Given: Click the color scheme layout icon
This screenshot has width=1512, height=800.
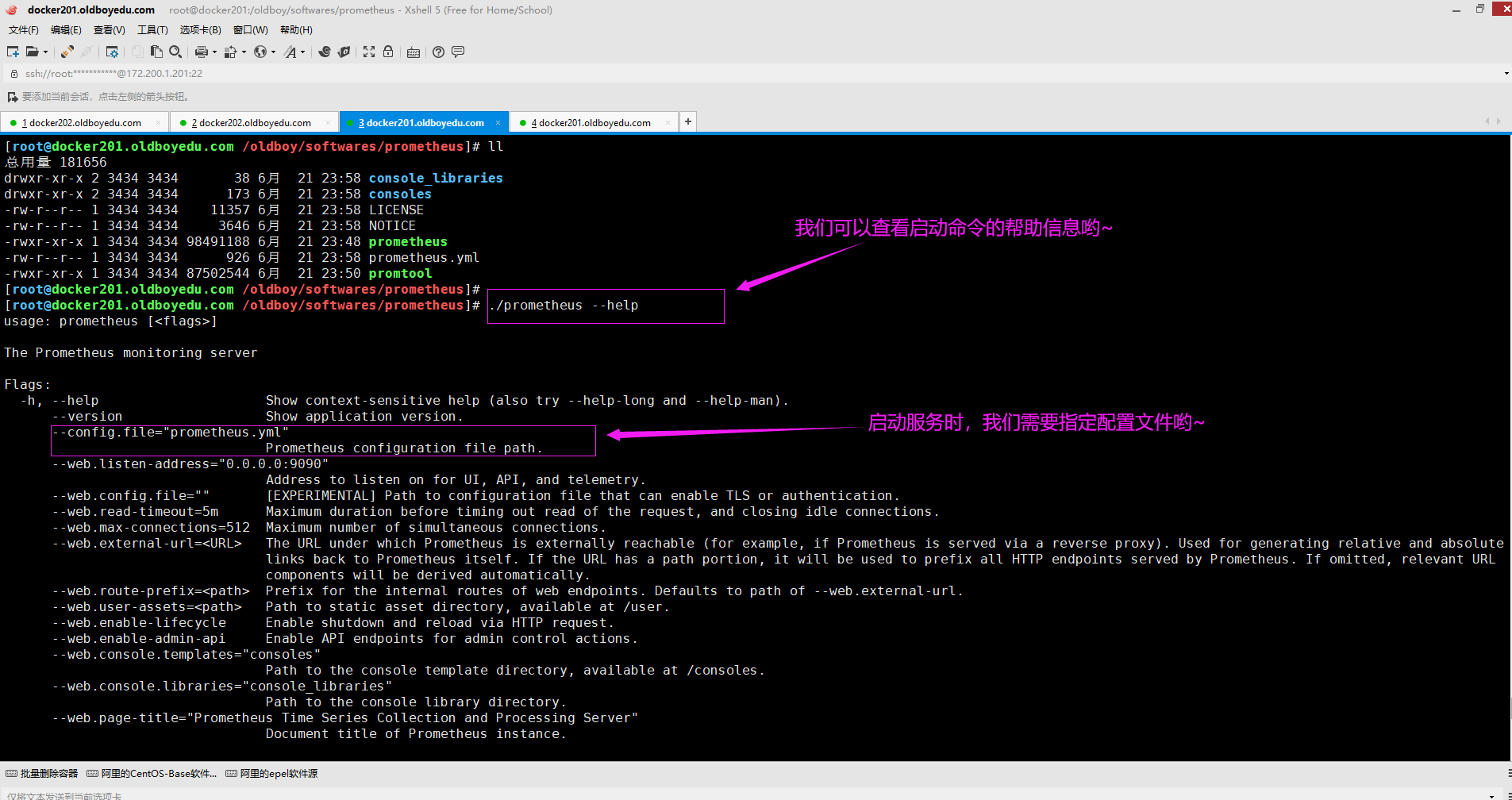Looking at the screenshot, I should (x=230, y=52).
